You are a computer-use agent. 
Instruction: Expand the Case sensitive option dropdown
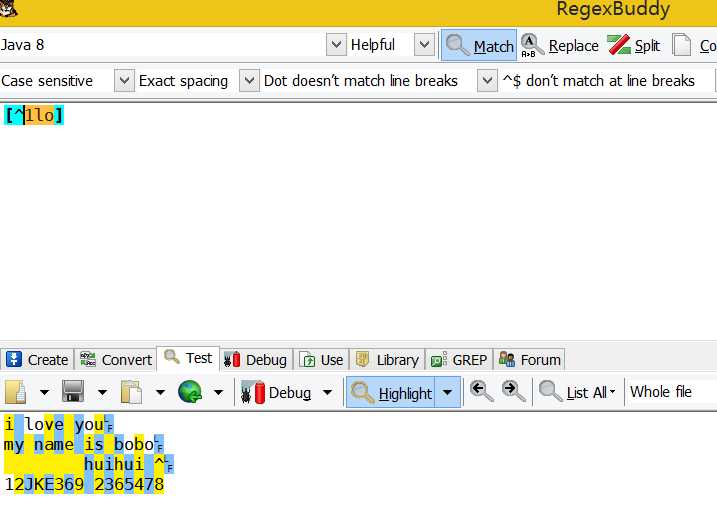click(x=124, y=81)
